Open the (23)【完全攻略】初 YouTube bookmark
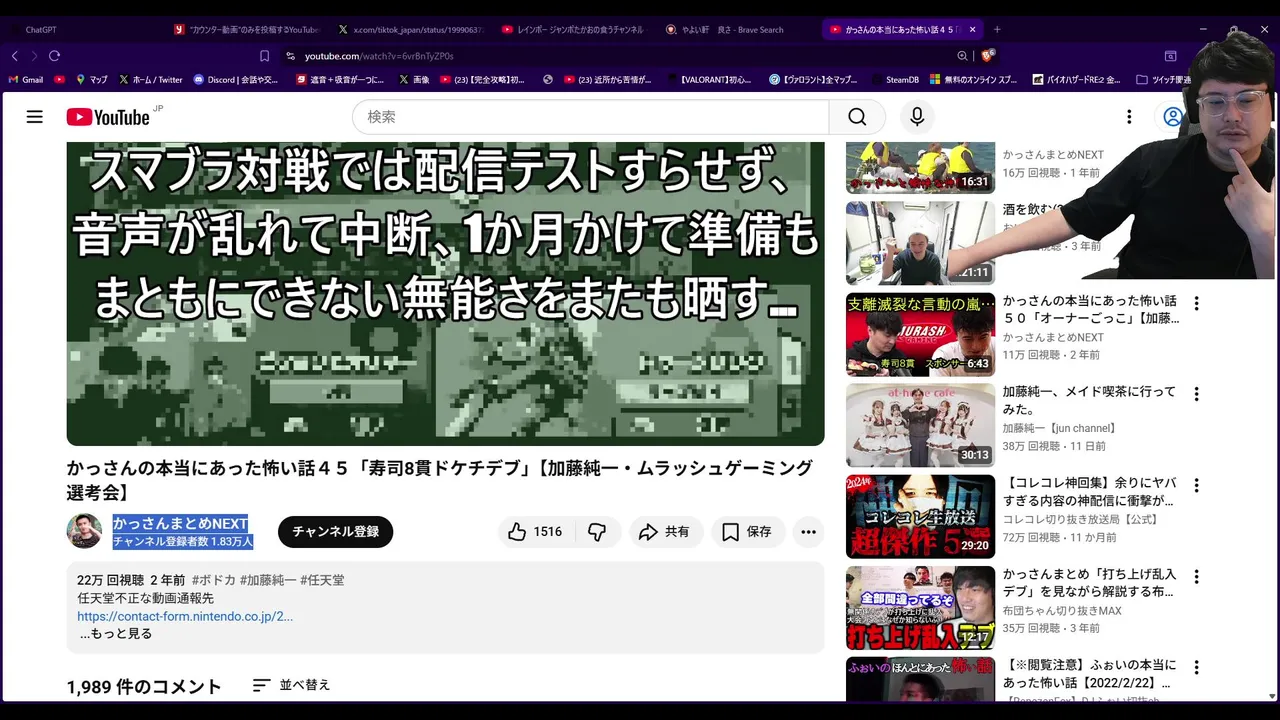This screenshot has width=1280, height=720. [483, 80]
